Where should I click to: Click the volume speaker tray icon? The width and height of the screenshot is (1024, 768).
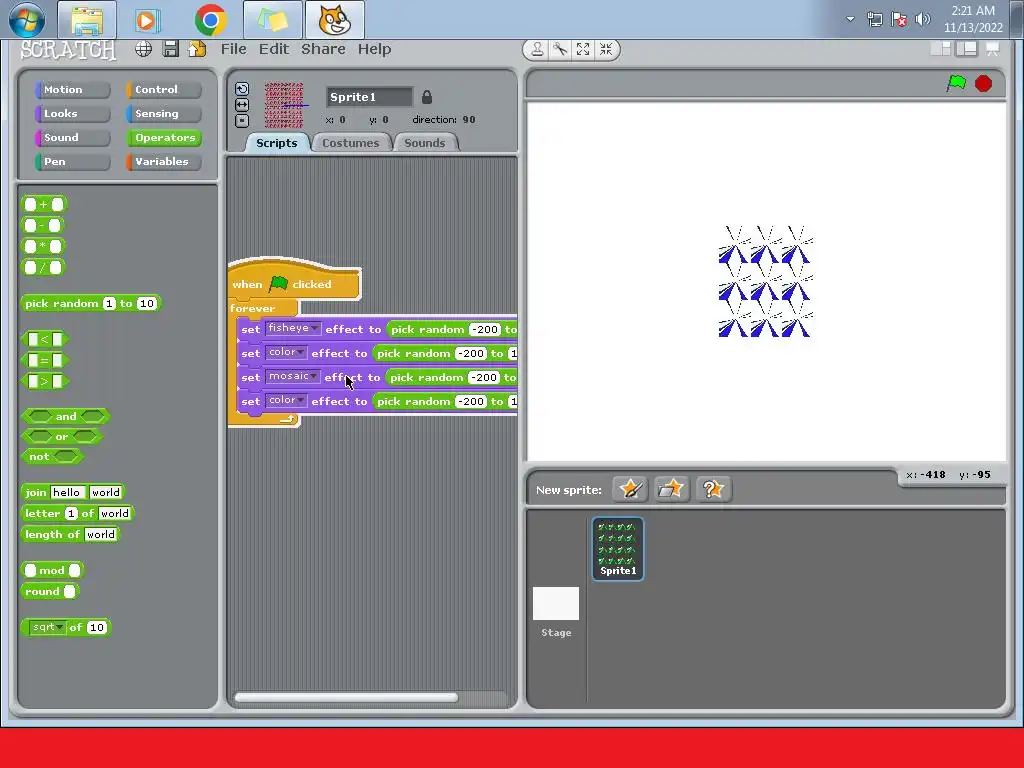[922, 19]
